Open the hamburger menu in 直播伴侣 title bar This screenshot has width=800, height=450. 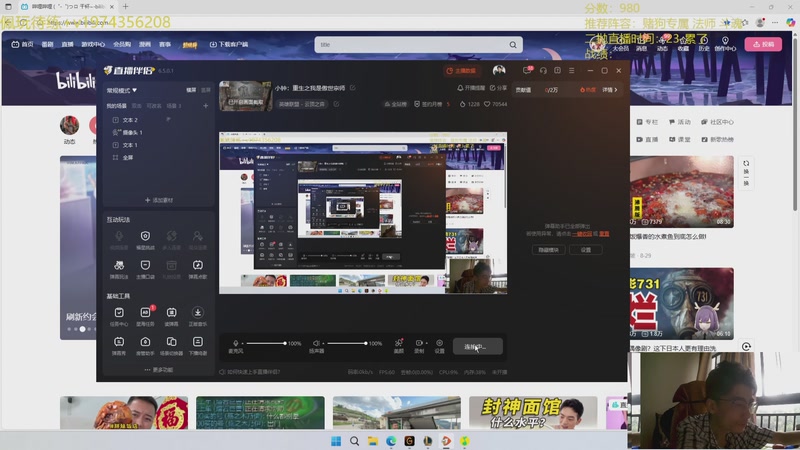571,70
